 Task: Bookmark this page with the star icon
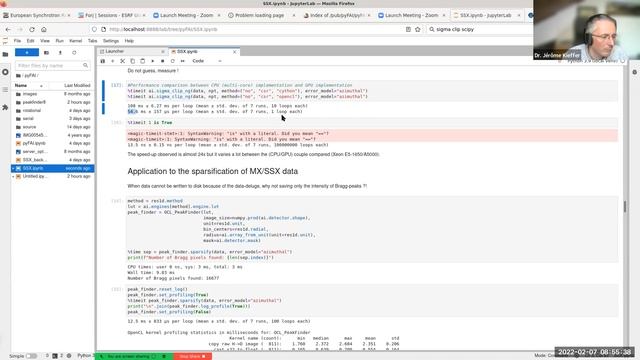point(418,29)
